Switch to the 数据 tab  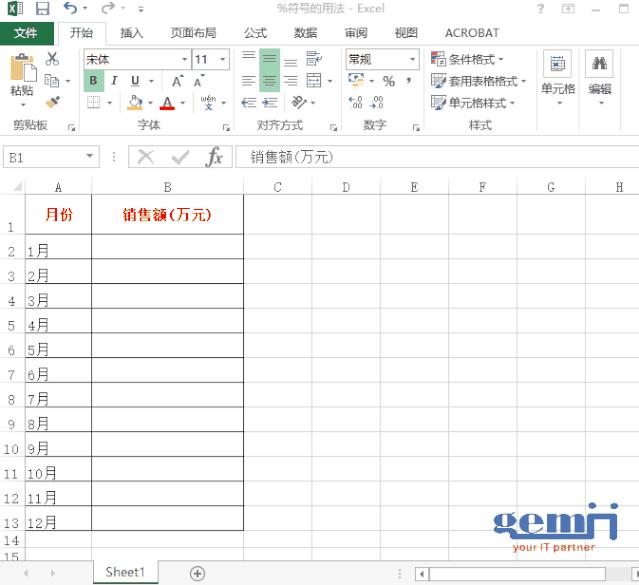pyautogui.click(x=306, y=33)
